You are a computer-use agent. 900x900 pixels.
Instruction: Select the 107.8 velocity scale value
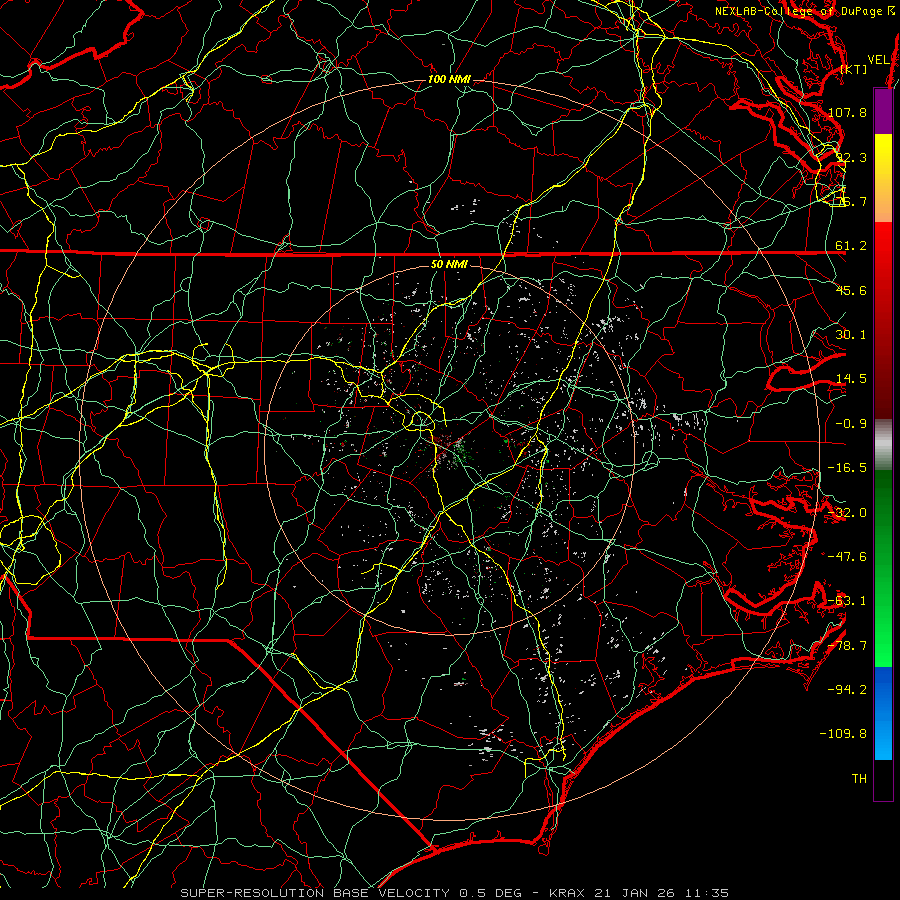click(847, 112)
